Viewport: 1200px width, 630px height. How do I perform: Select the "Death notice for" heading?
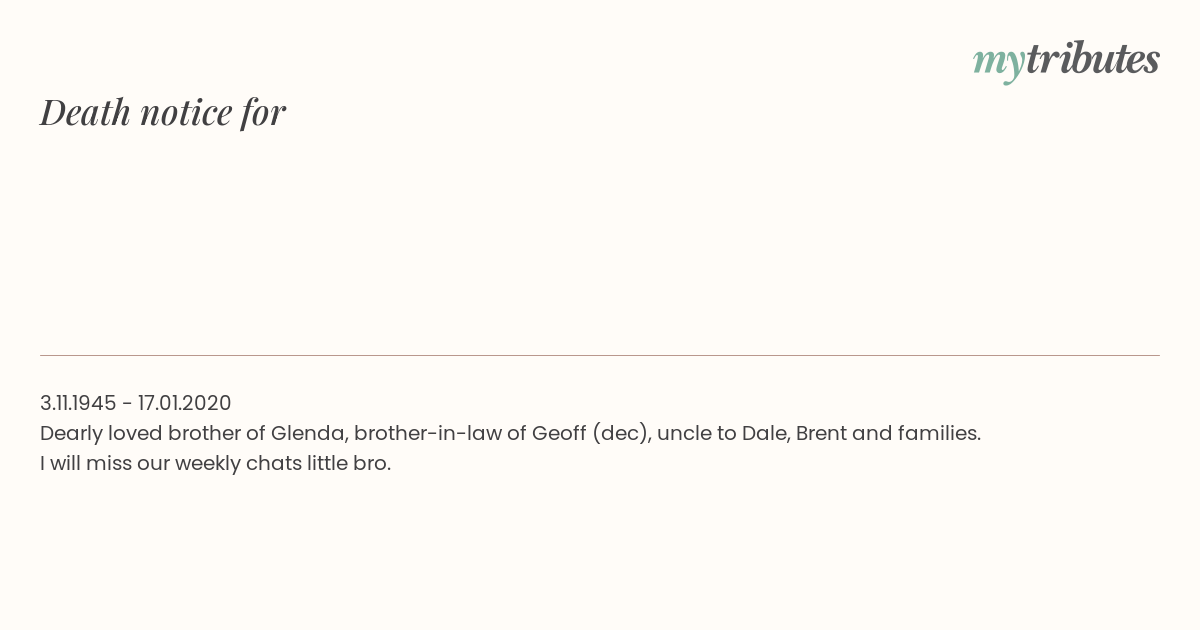click(x=163, y=112)
